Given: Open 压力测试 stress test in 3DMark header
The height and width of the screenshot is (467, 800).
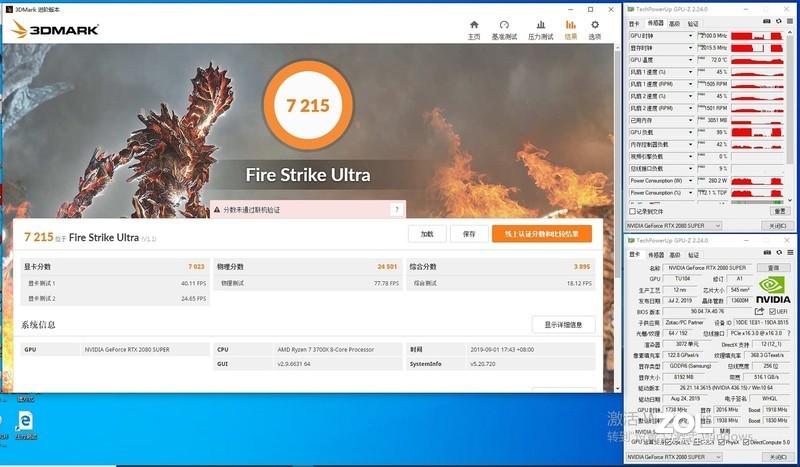Looking at the screenshot, I should coord(540,30).
